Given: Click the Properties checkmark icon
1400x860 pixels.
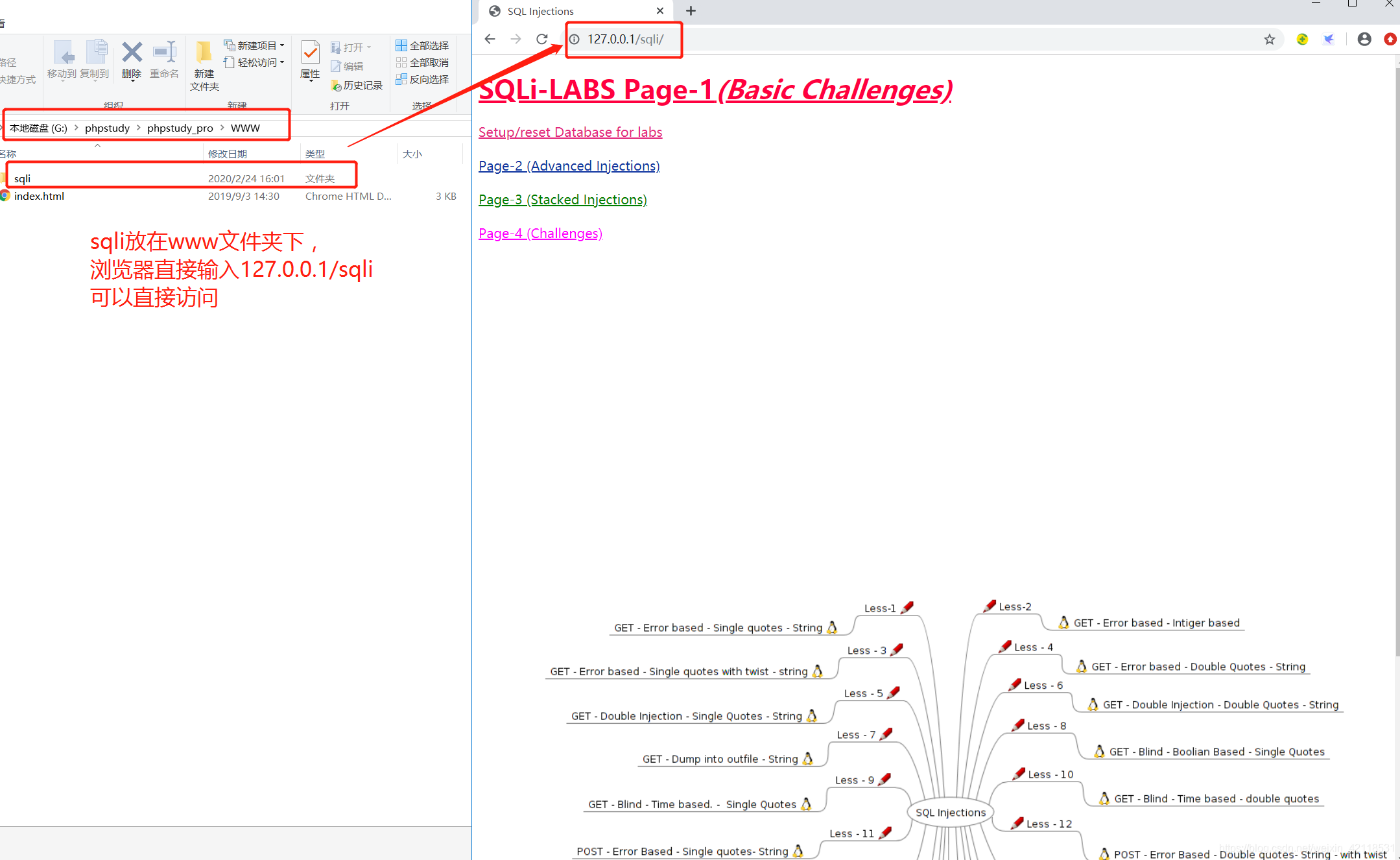Looking at the screenshot, I should [310, 53].
